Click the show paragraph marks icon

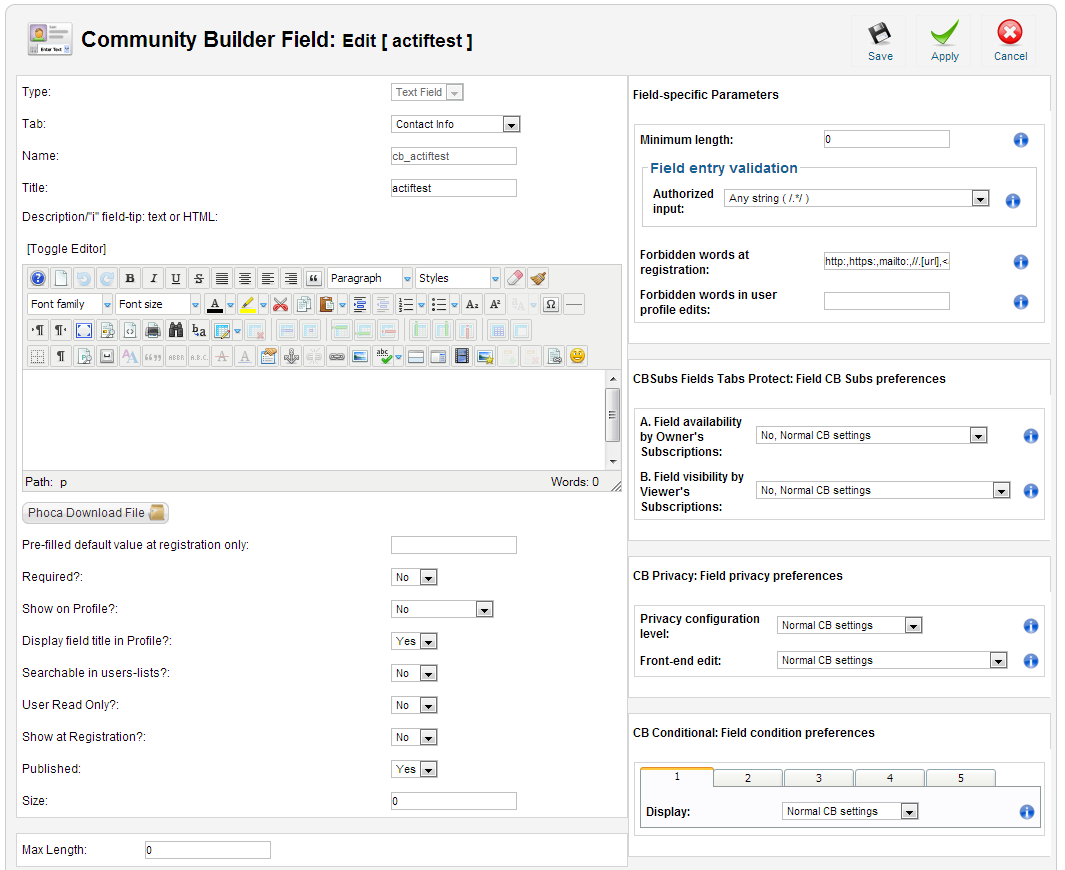tap(60, 356)
